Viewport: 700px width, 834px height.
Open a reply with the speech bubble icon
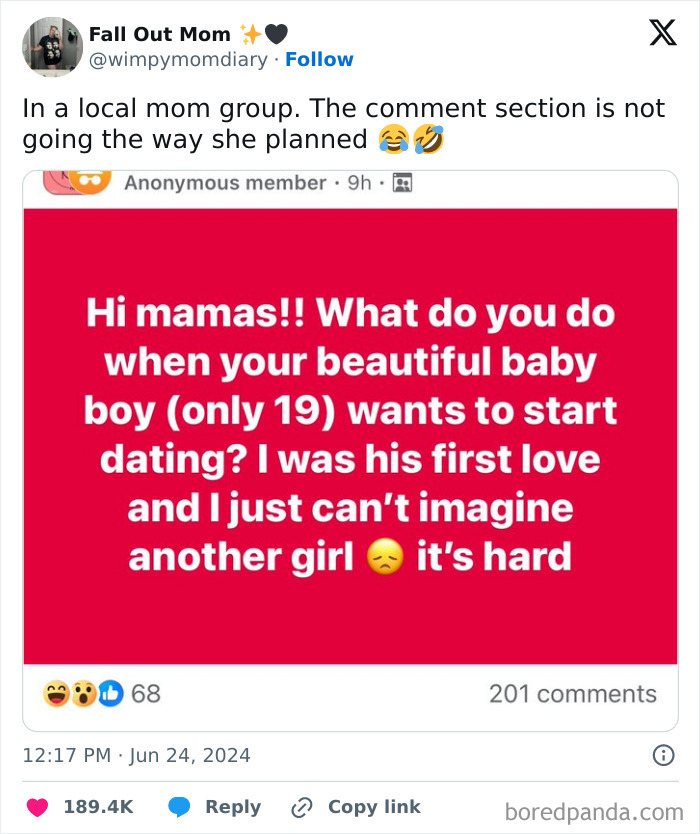pos(180,807)
